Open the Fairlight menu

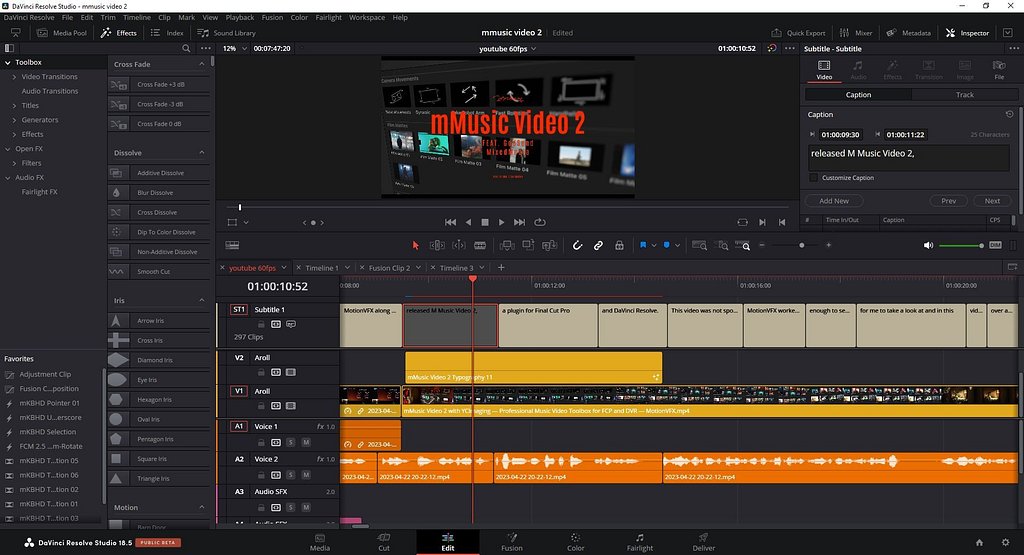click(x=328, y=18)
